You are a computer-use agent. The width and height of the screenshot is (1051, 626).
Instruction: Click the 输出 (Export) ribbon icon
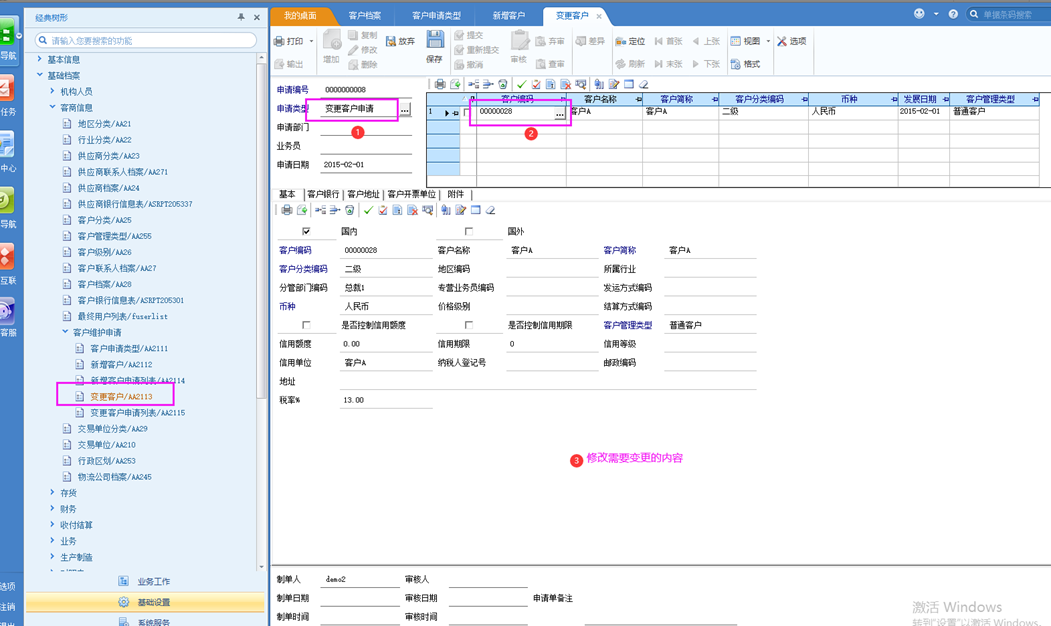pos(280,64)
